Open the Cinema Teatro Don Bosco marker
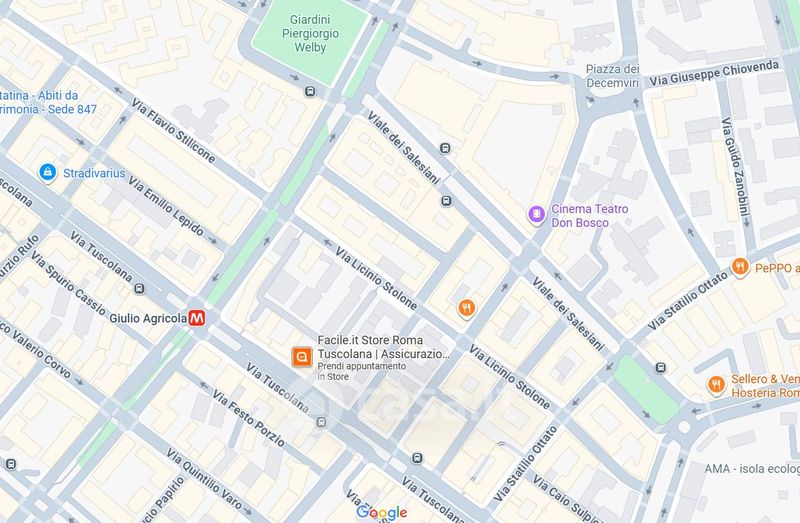This screenshot has height=523, width=800. pos(536,214)
